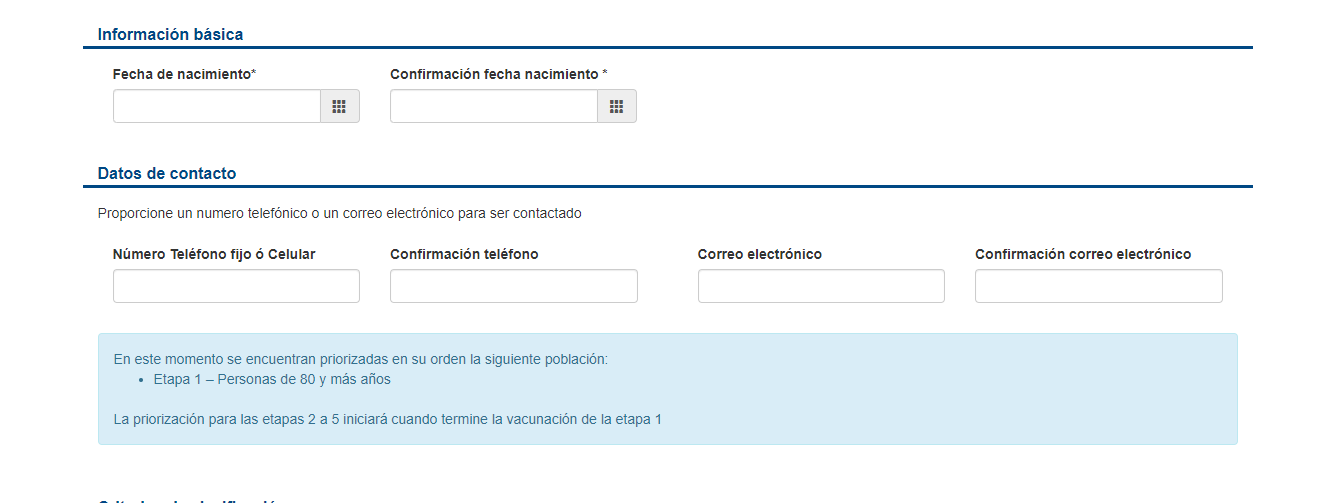The width and height of the screenshot is (1323, 503).
Task: Focus the Correo electrónico text box
Action: (x=820, y=286)
